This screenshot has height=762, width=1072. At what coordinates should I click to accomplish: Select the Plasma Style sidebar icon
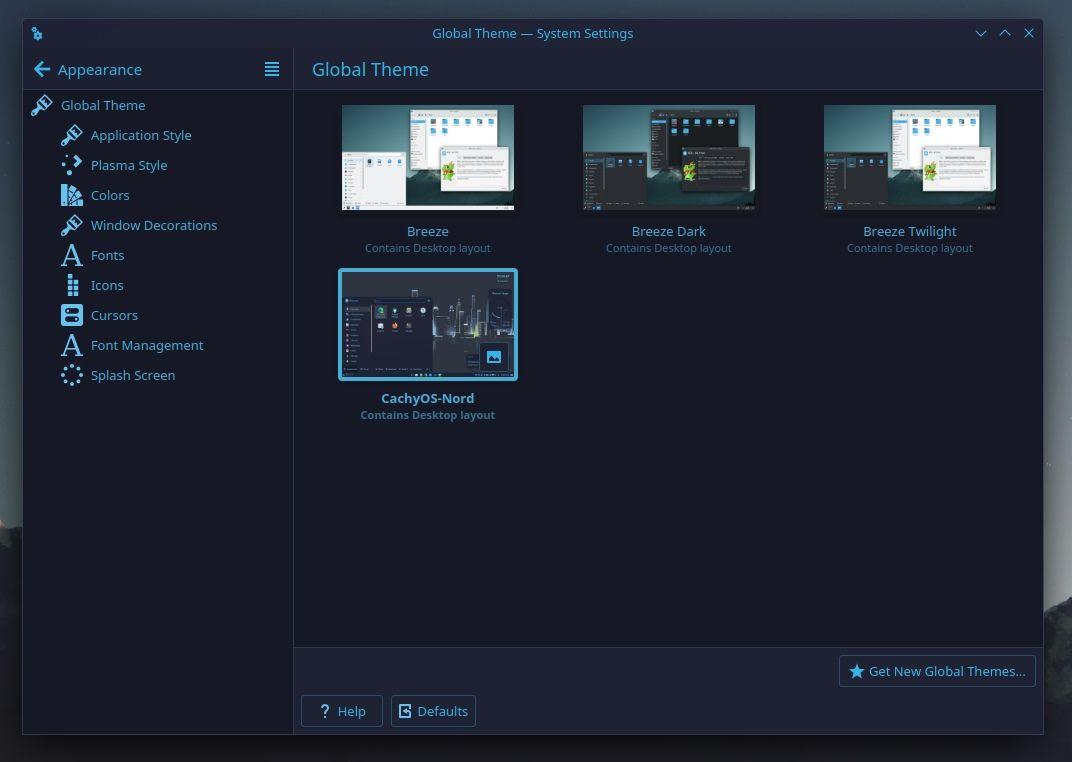click(x=72, y=165)
